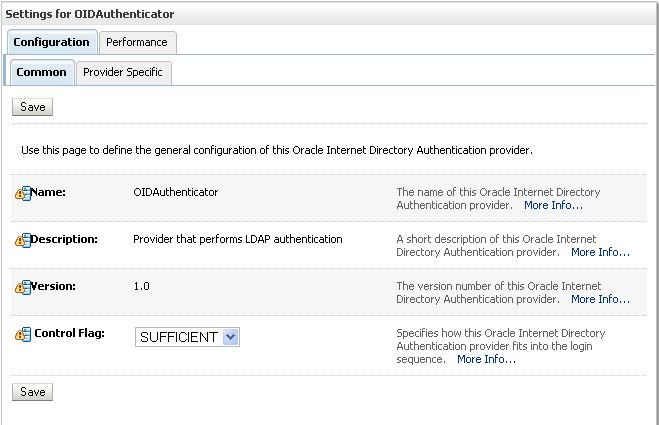Open More Info link for Name
This screenshot has width=659, height=425.
tap(553, 205)
